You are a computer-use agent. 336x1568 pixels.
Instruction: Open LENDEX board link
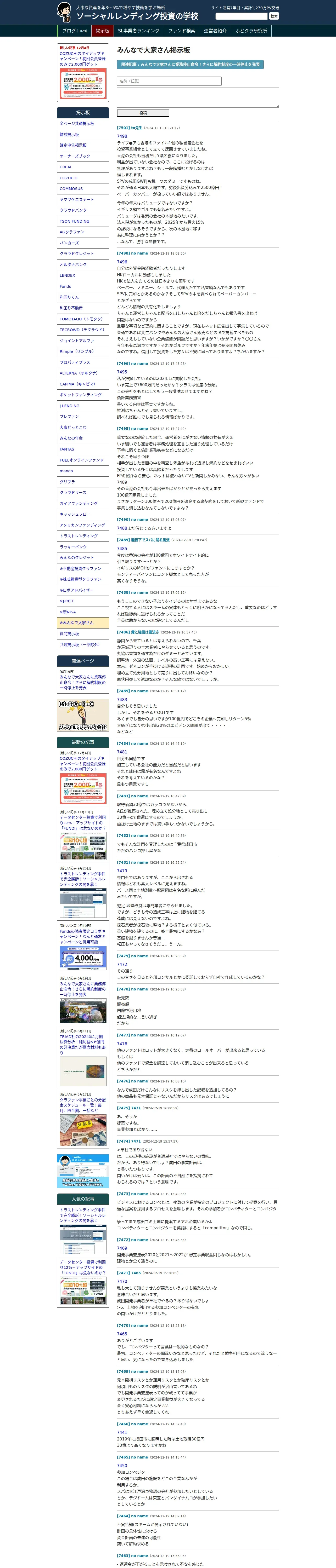[83, 276]
